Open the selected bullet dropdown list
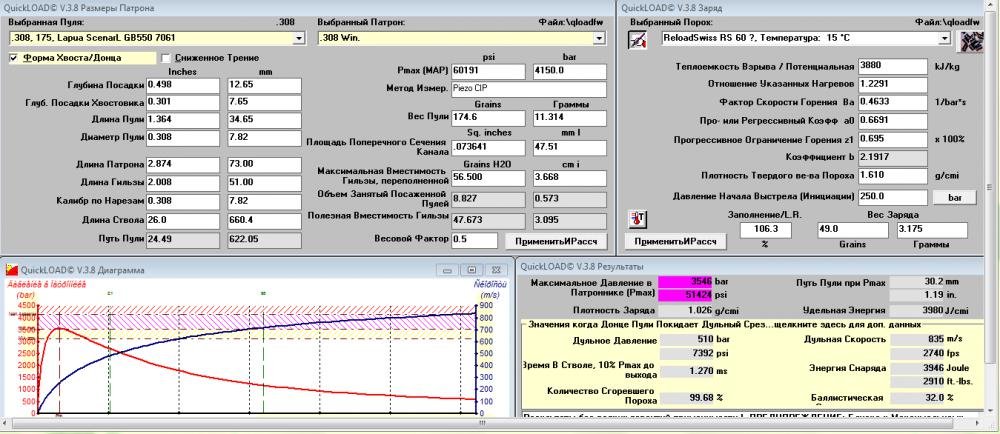Image resolution: width=1000 pixels, height=434 pixels. (299, 38)
